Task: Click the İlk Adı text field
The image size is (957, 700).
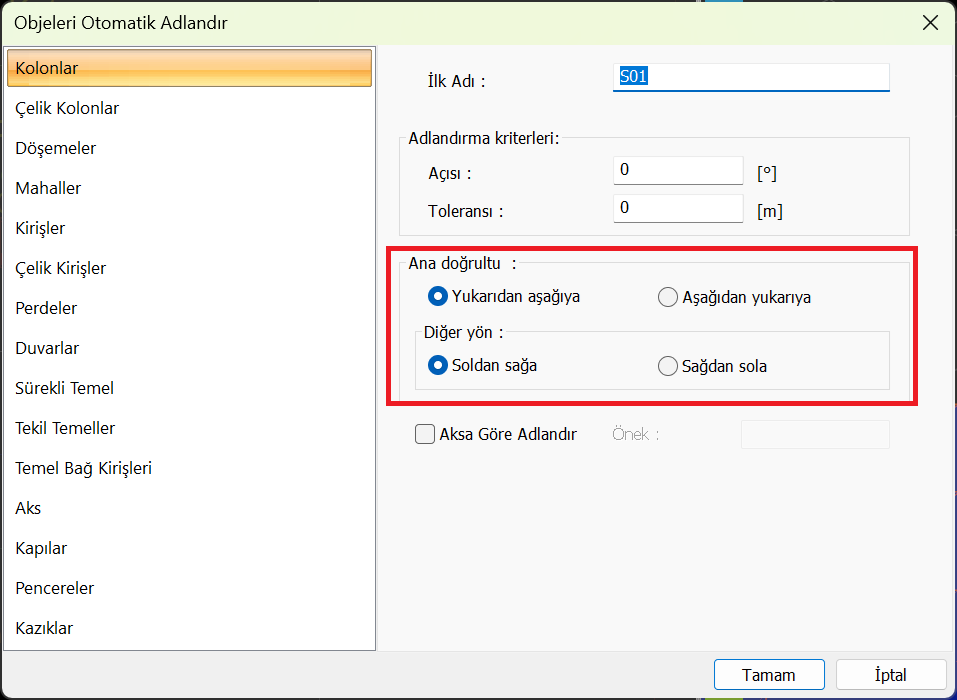Action: [750, 77]
